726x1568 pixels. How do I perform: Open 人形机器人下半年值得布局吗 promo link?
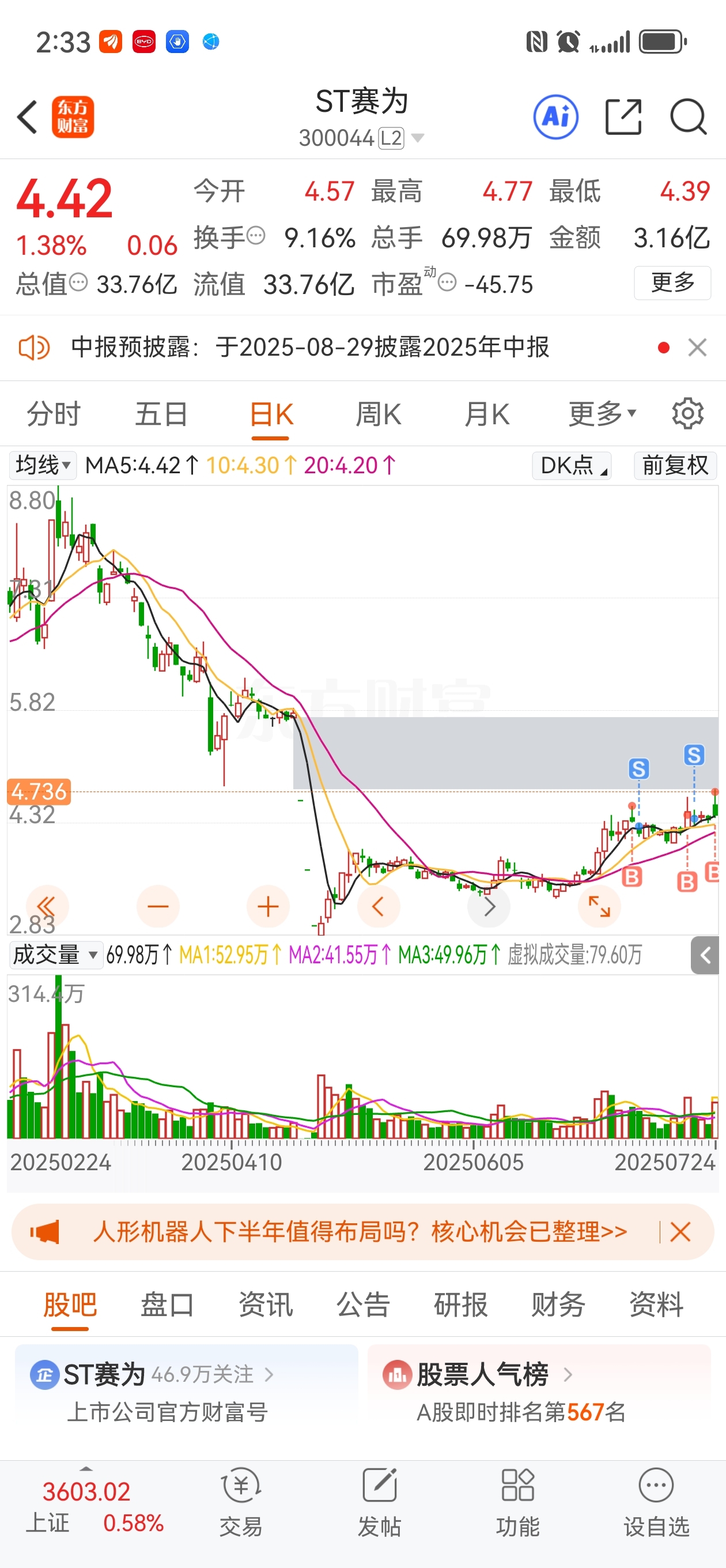(360, 1232)
